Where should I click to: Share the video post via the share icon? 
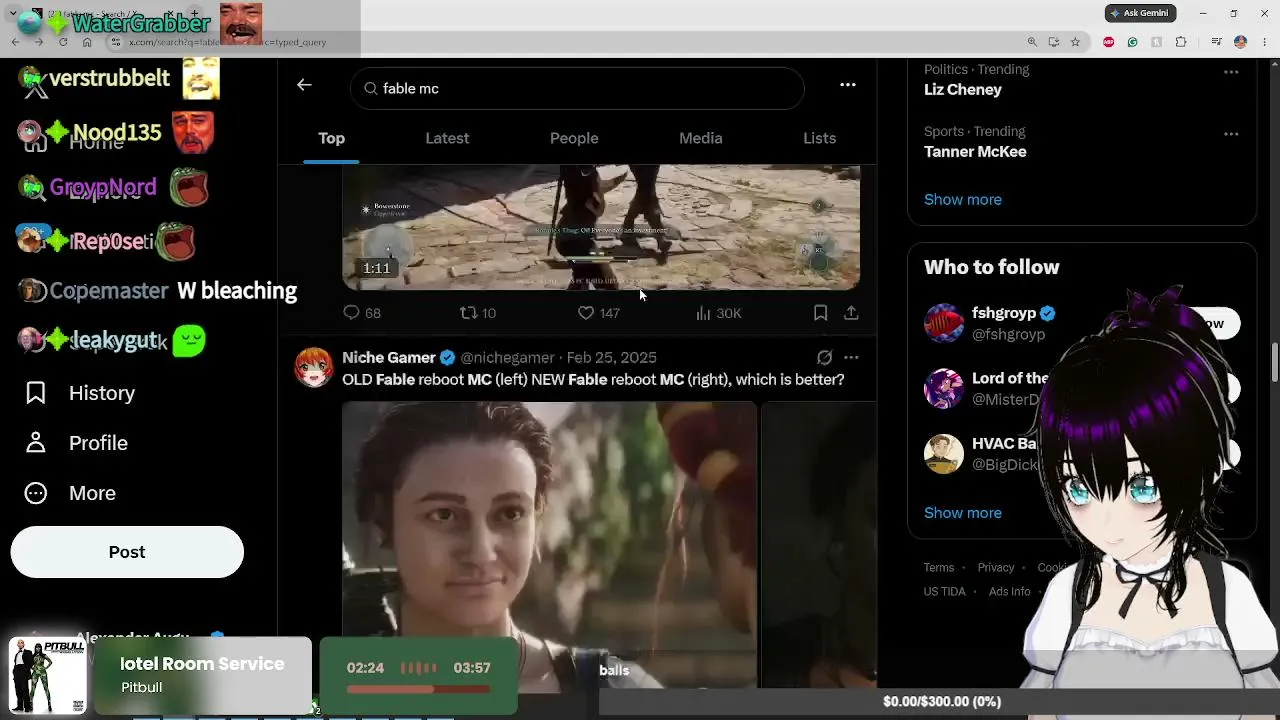[x=851, y=313]
